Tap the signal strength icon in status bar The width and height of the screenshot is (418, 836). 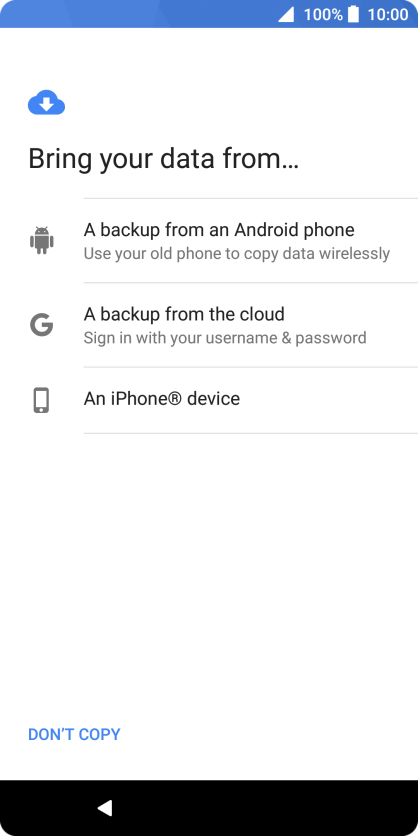pos(286,14)
